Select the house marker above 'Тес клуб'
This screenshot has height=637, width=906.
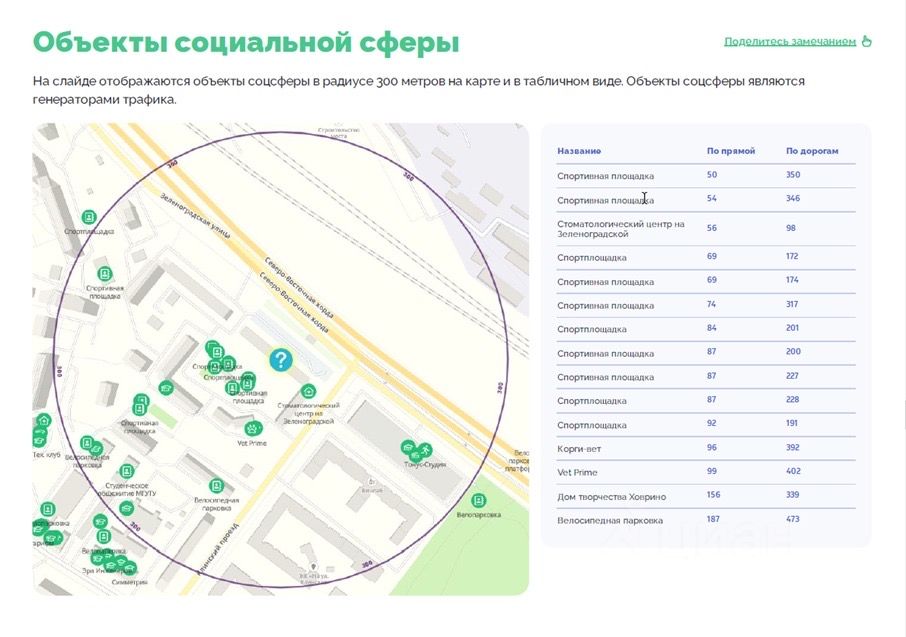pyautogui.click(x=44, y=420)
